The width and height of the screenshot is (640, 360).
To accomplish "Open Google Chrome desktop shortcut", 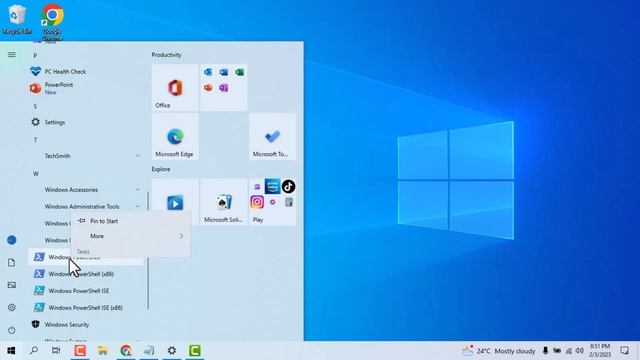I will tap(52, 21).
